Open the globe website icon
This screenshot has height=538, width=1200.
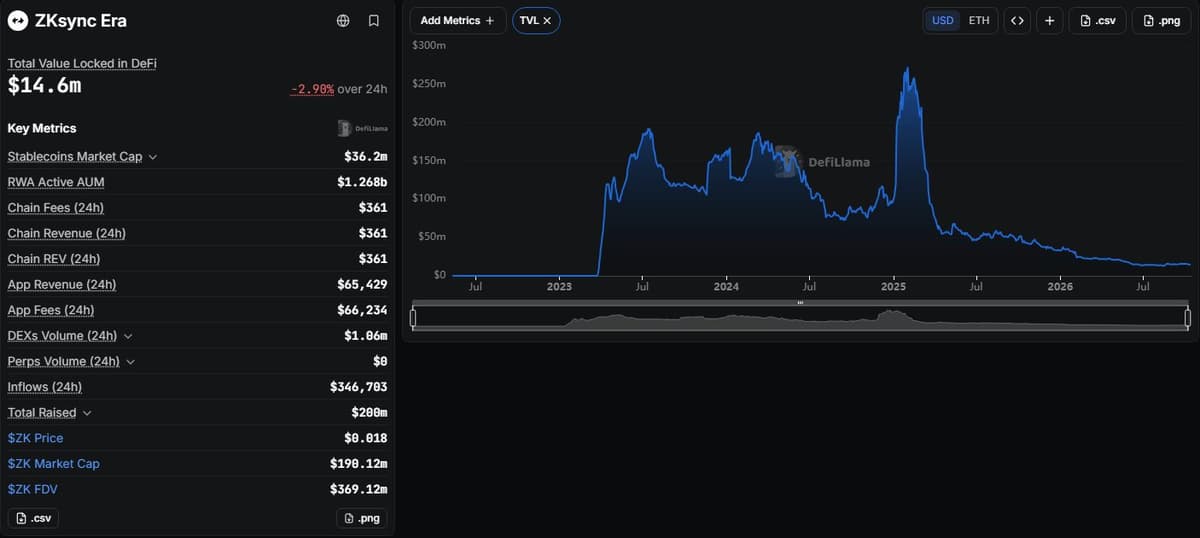[343, 20]
